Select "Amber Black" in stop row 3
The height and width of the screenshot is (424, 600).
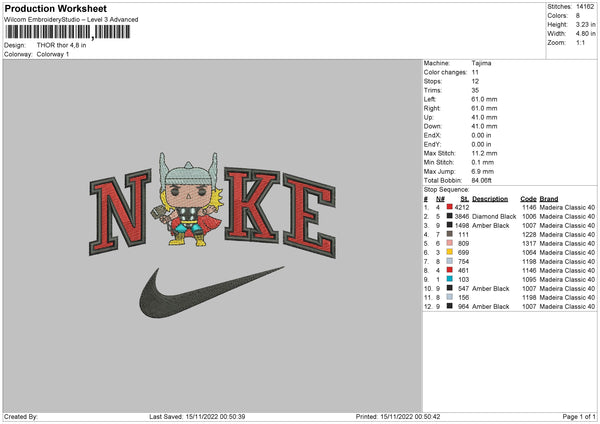point(491,225)
